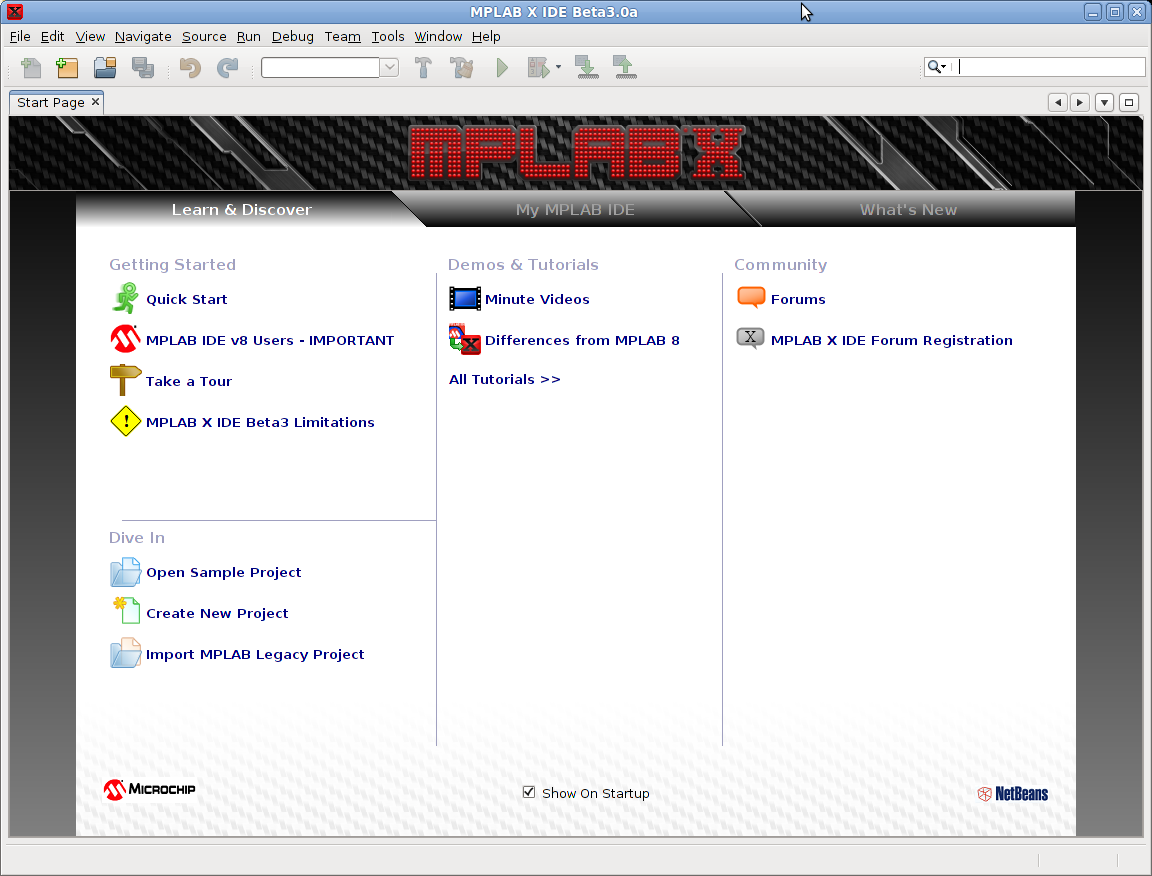Open the Run menu
1152x876 pixels.
(x=248, y=36)
